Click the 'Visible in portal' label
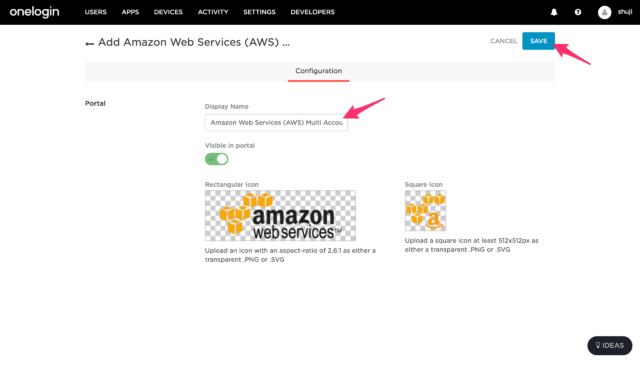640x373 pixels. [230, 146]
